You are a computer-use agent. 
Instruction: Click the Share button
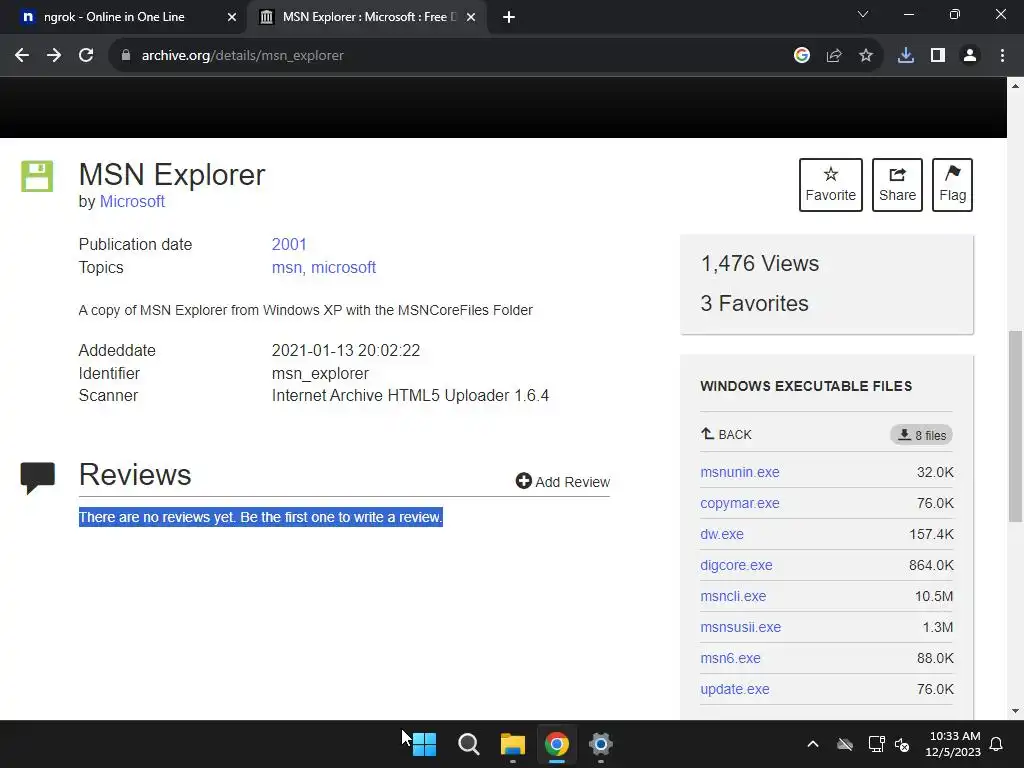[x=897, y=185]
